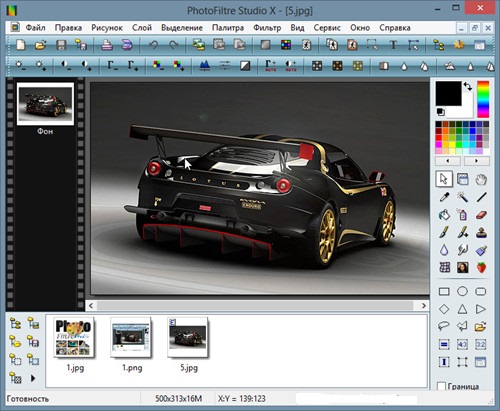Open the Вид menu
The height and width of the screenshot is (411, 500).
coord(297,28)
